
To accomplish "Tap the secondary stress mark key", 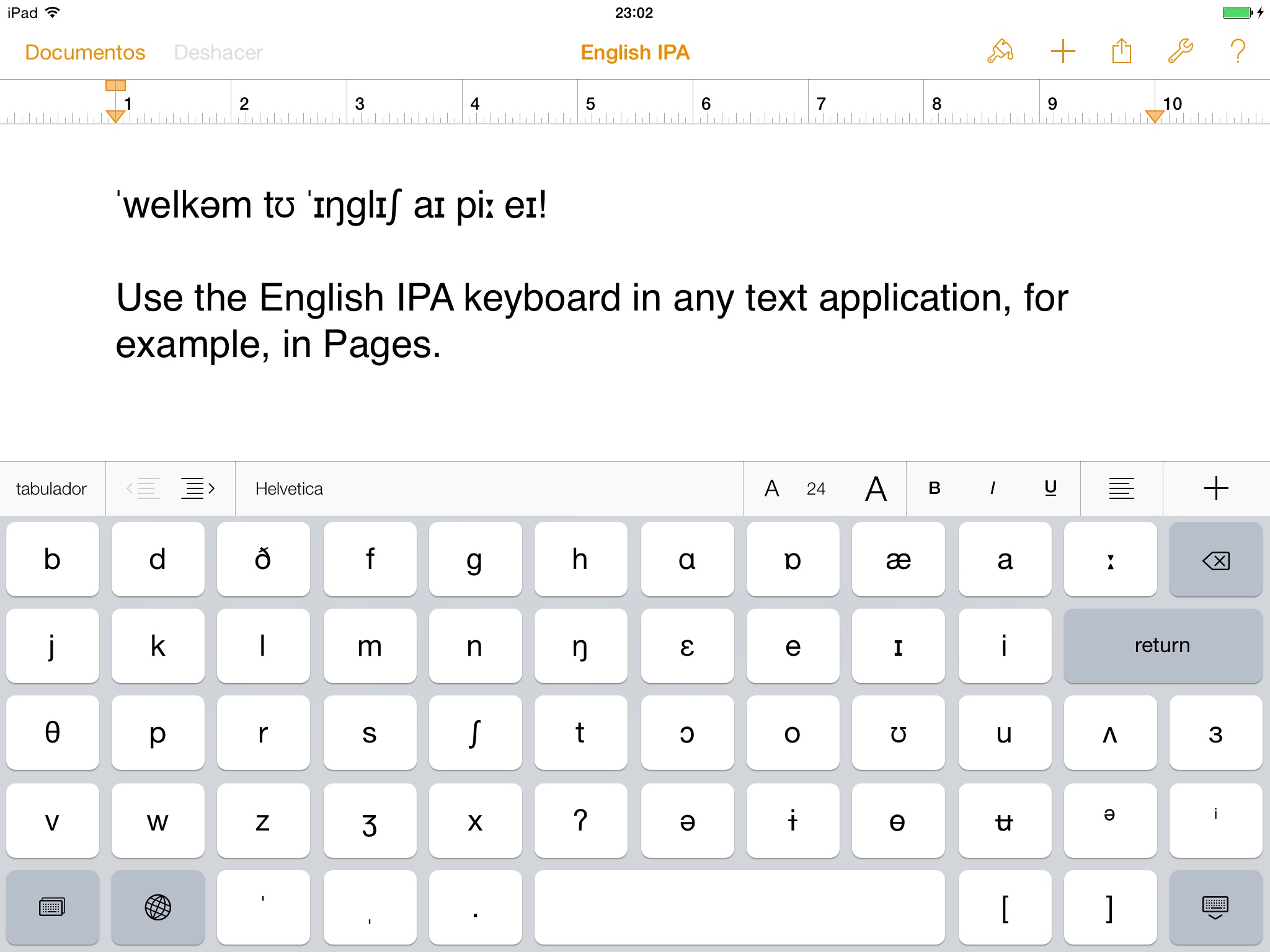I will click(x=370, y=907).
